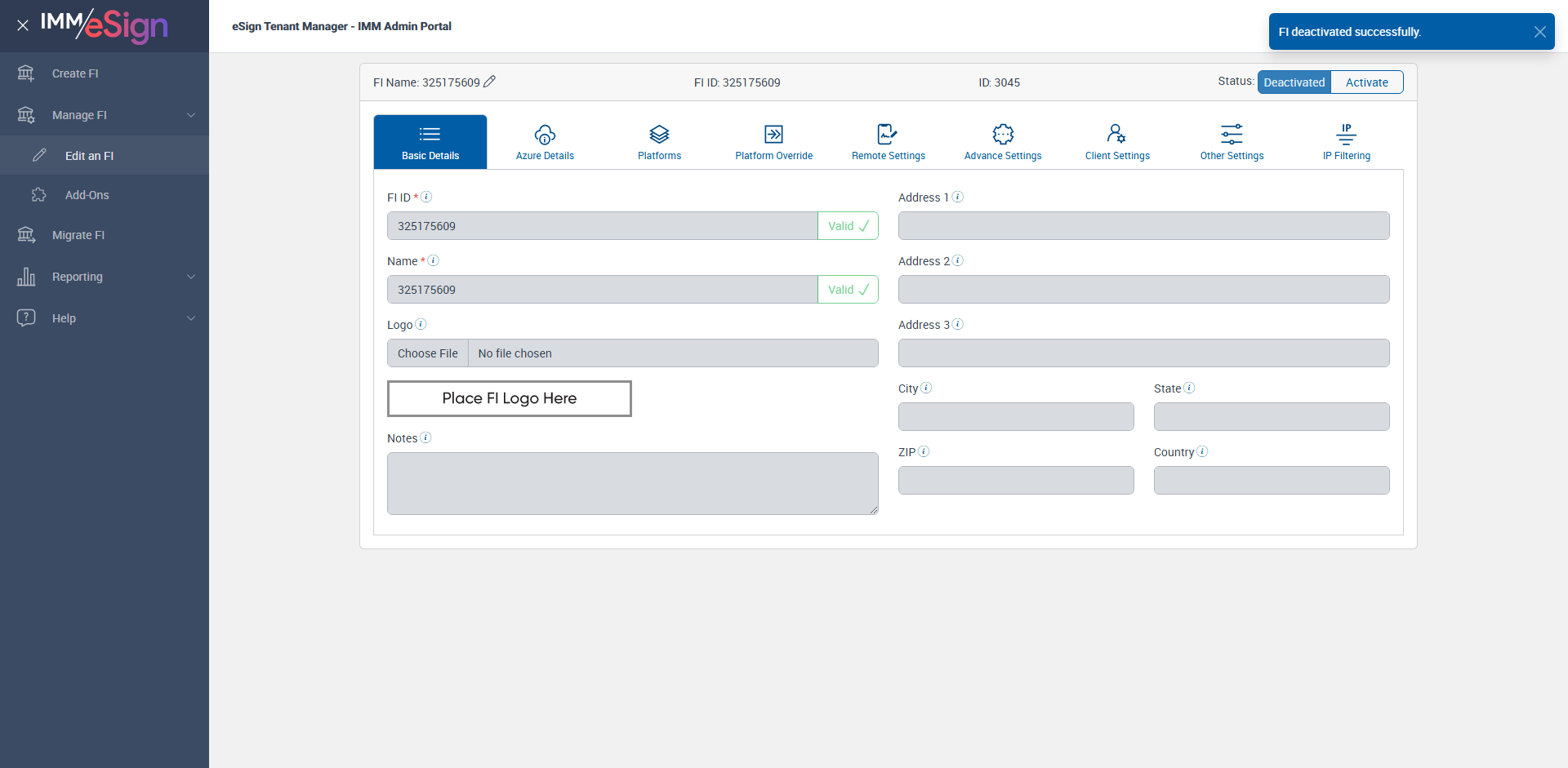Go to Create FI in sidebar
This screenshot has height=768, width=1568.
tap(75, 73)
